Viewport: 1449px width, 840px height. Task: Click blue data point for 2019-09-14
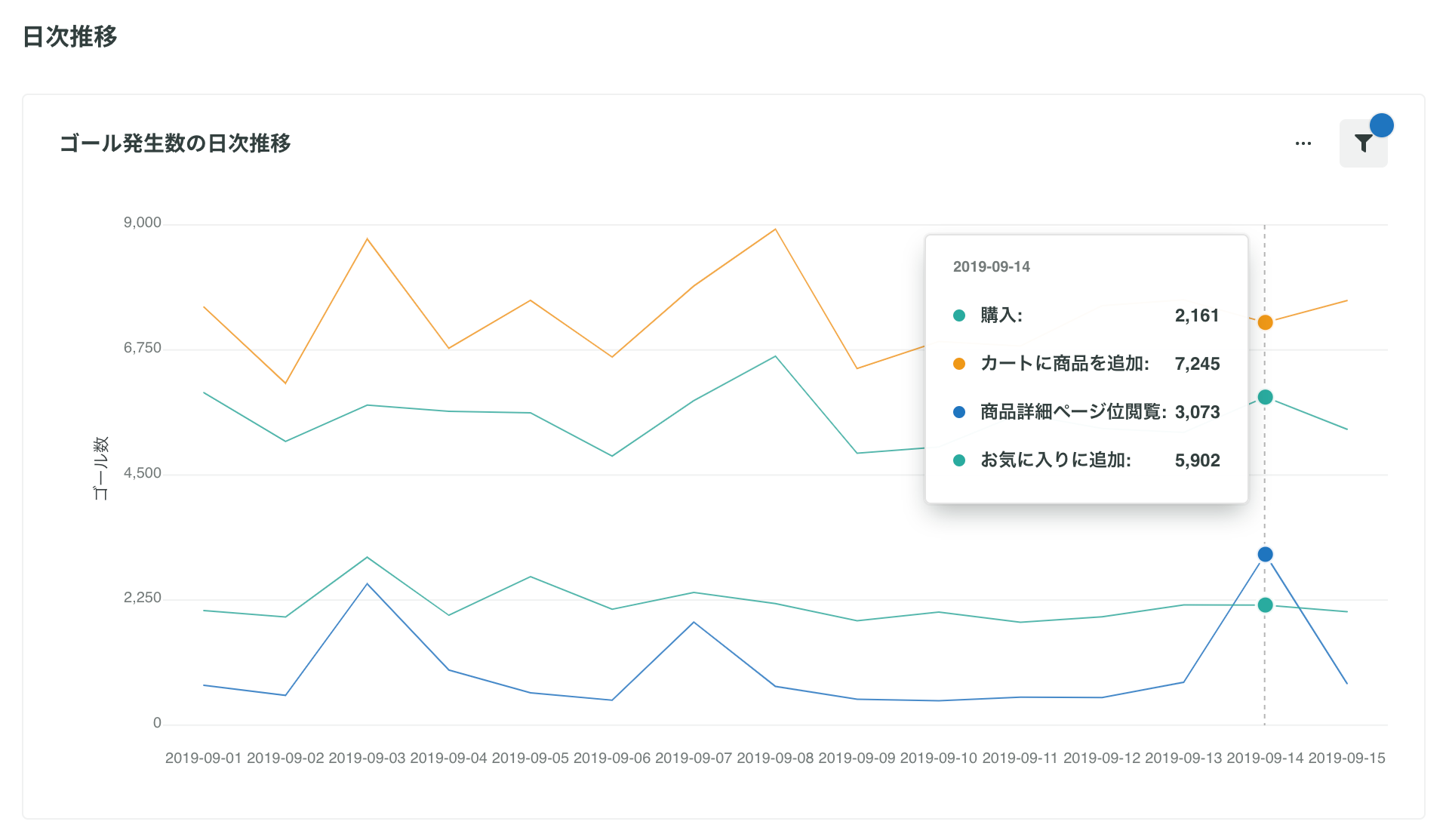(1266, 555)
